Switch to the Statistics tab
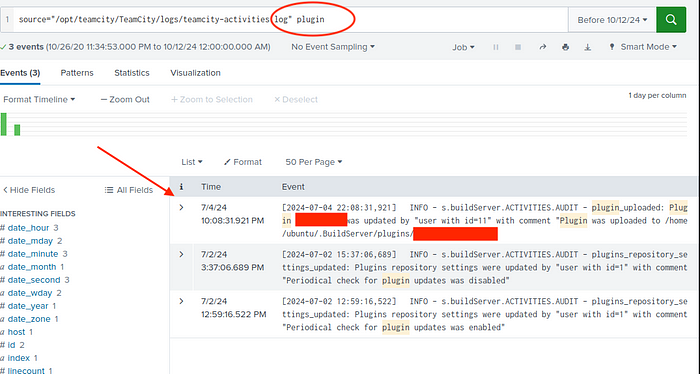The height and width of the screenshot is (374, 700). [132, 73]
